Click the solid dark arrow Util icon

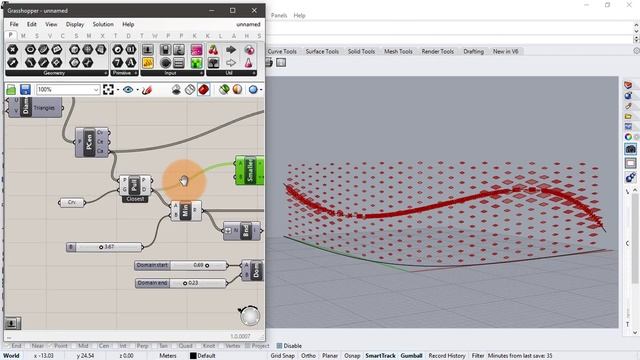(x=231, y=50)
